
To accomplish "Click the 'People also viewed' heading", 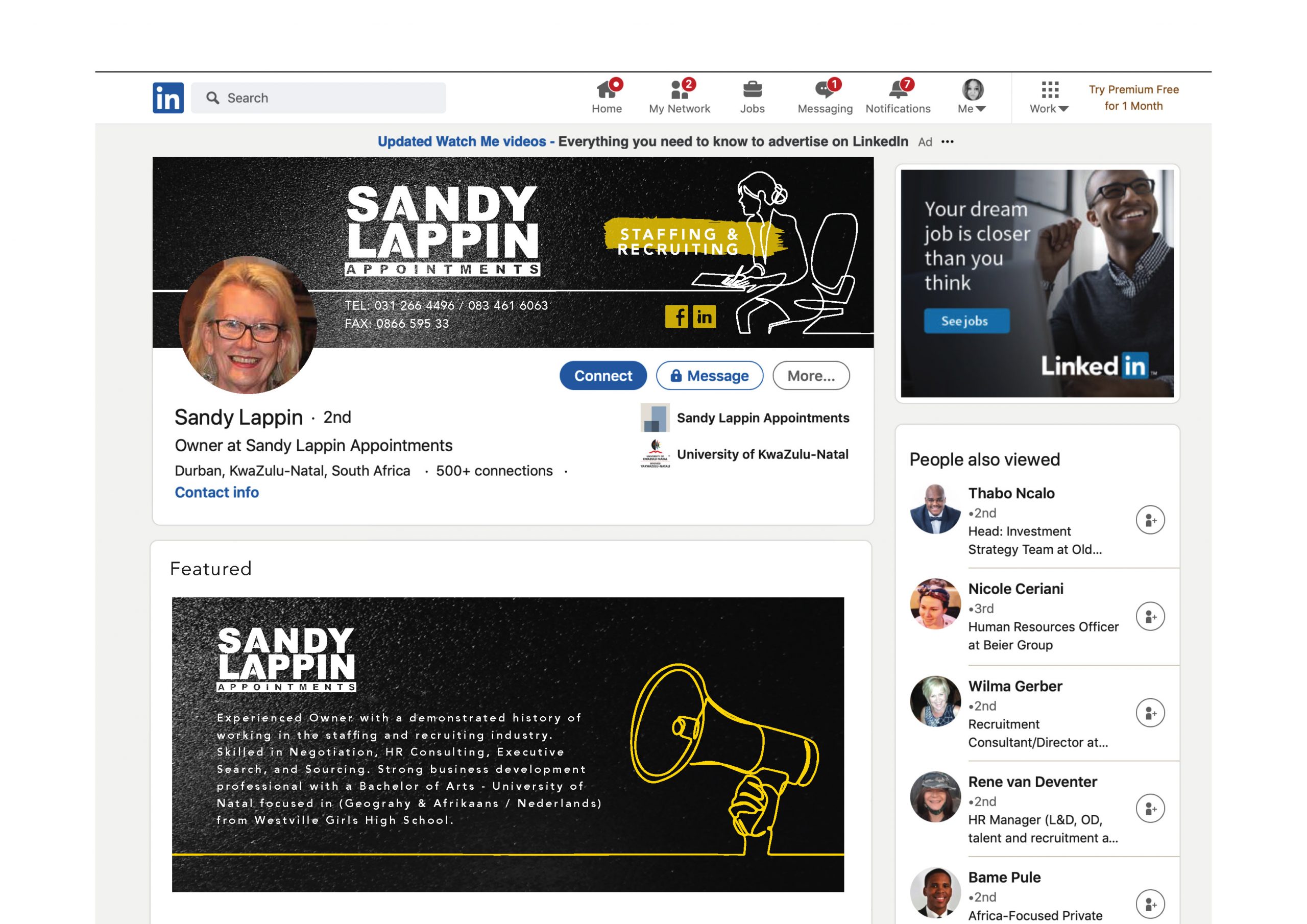I will click(985, 459).
